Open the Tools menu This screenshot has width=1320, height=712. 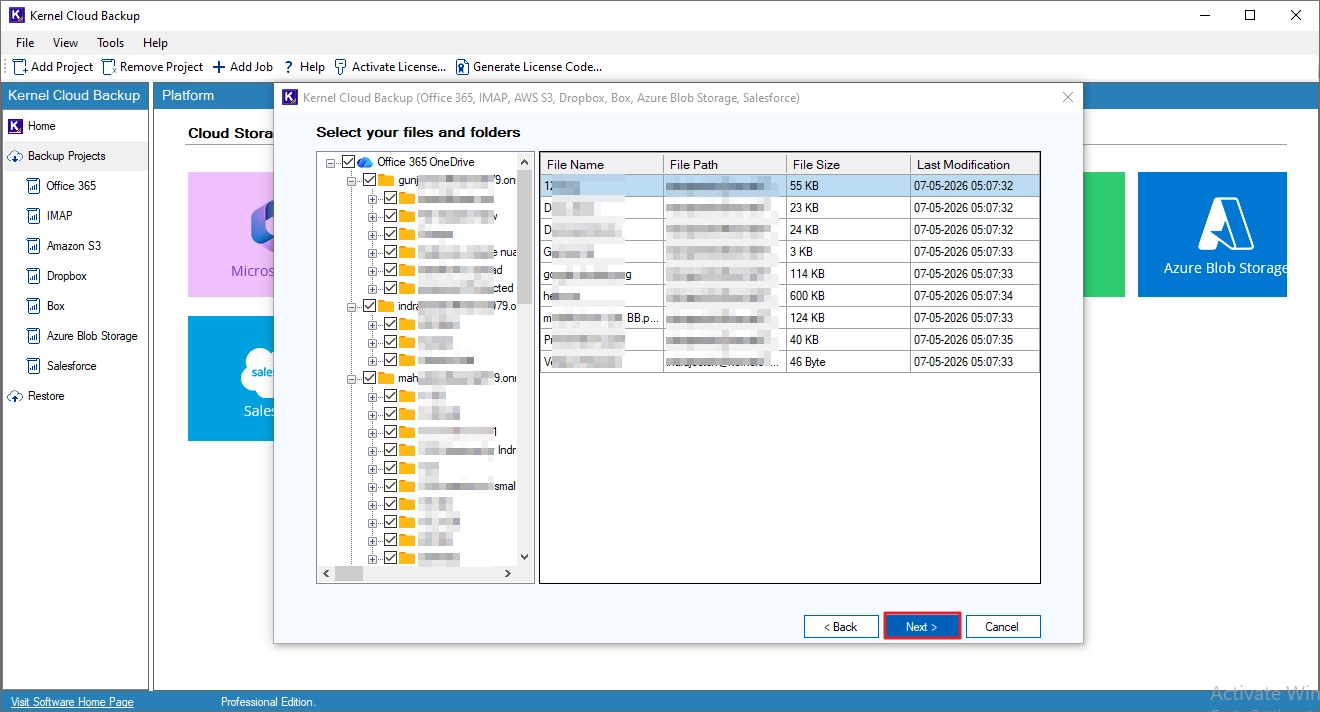point(111,43)
